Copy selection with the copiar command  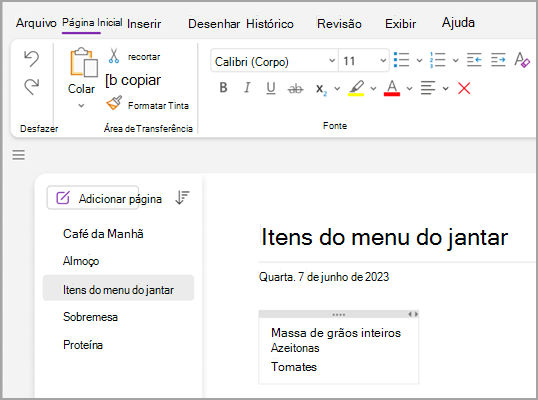133,80
